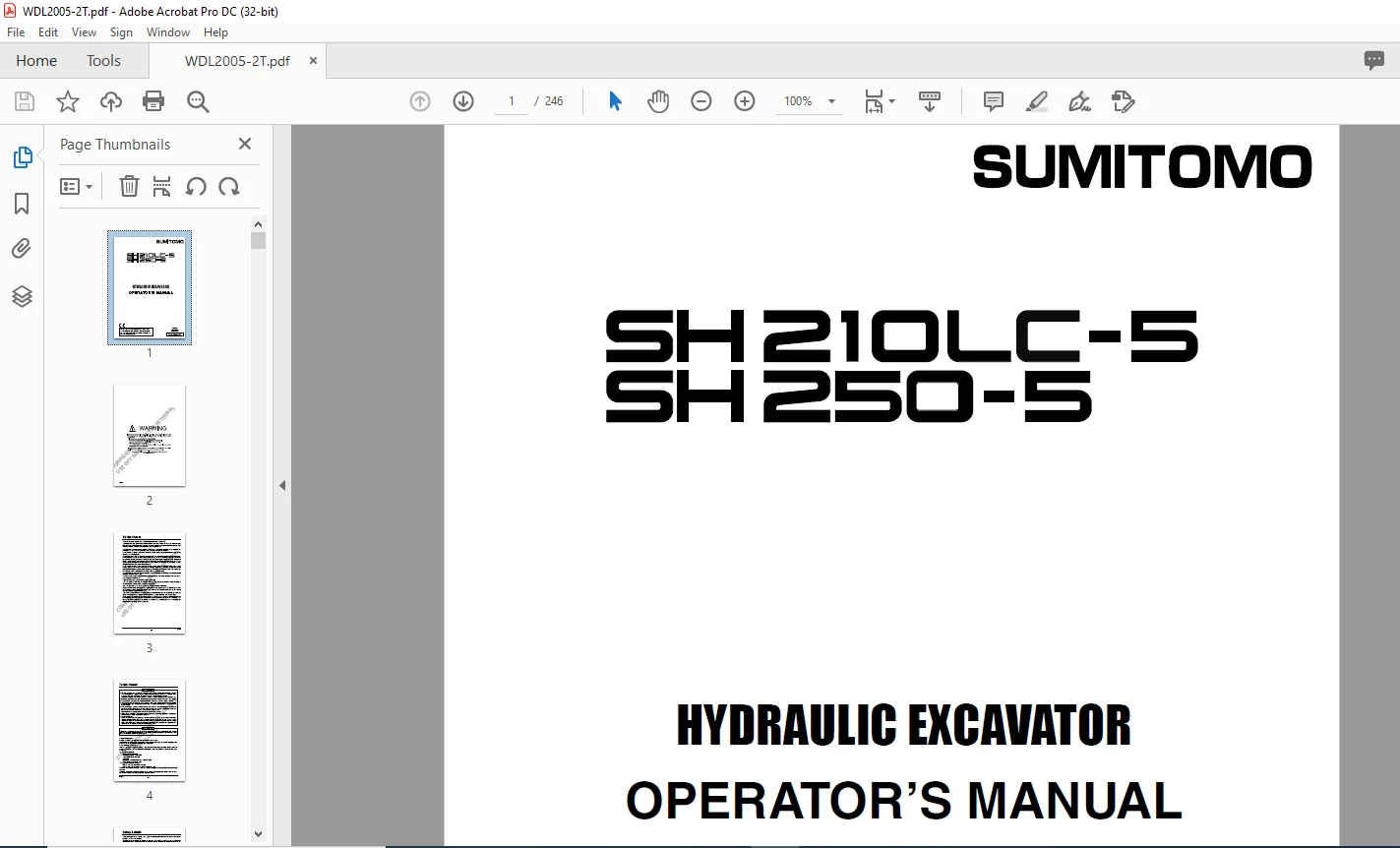Screen dimensions: 1400x848
Task: Delete selected page thumbnail trash icon
Action: 129,186
